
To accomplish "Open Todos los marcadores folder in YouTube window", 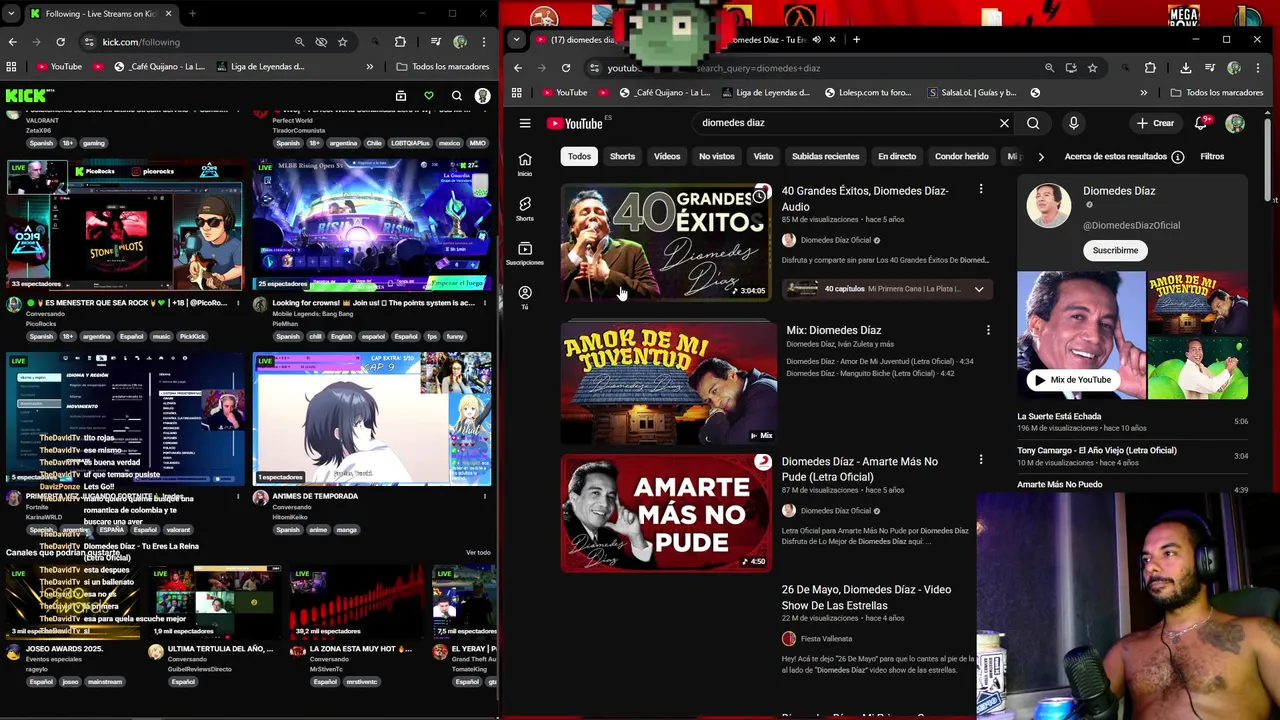I will point(1217,93).
